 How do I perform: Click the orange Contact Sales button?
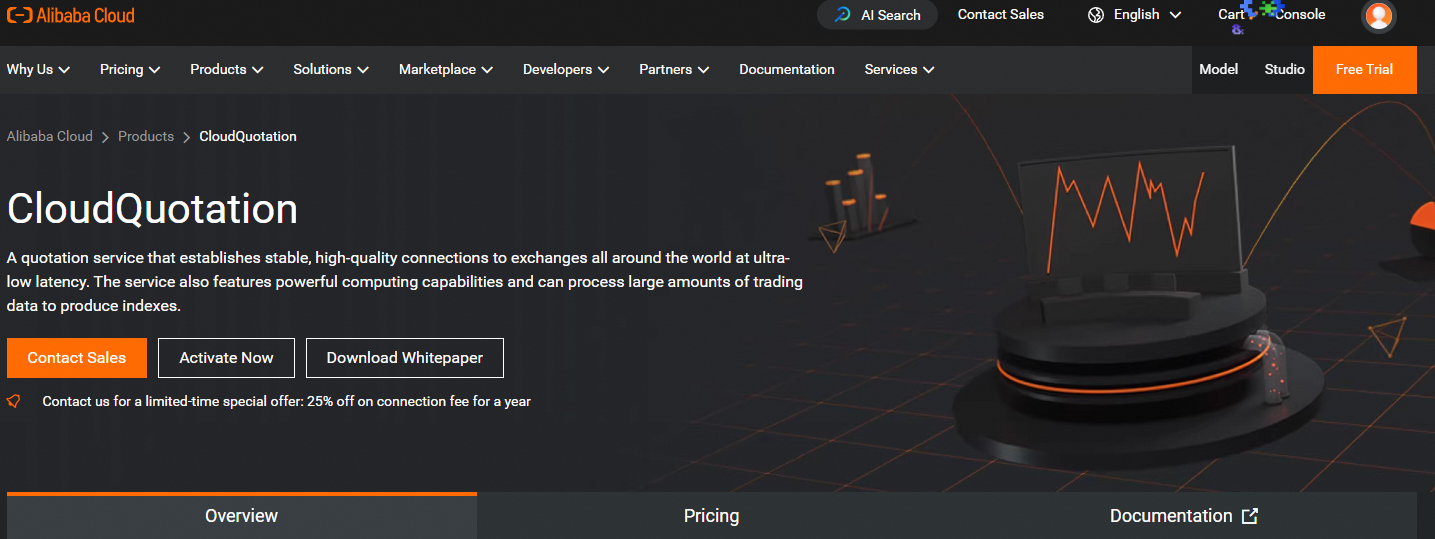[x=77, y=358]
